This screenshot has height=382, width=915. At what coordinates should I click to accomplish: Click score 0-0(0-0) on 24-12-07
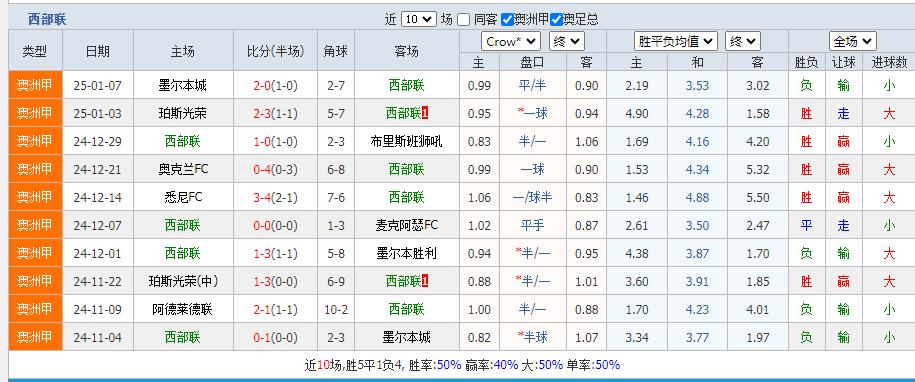point(275,226)
